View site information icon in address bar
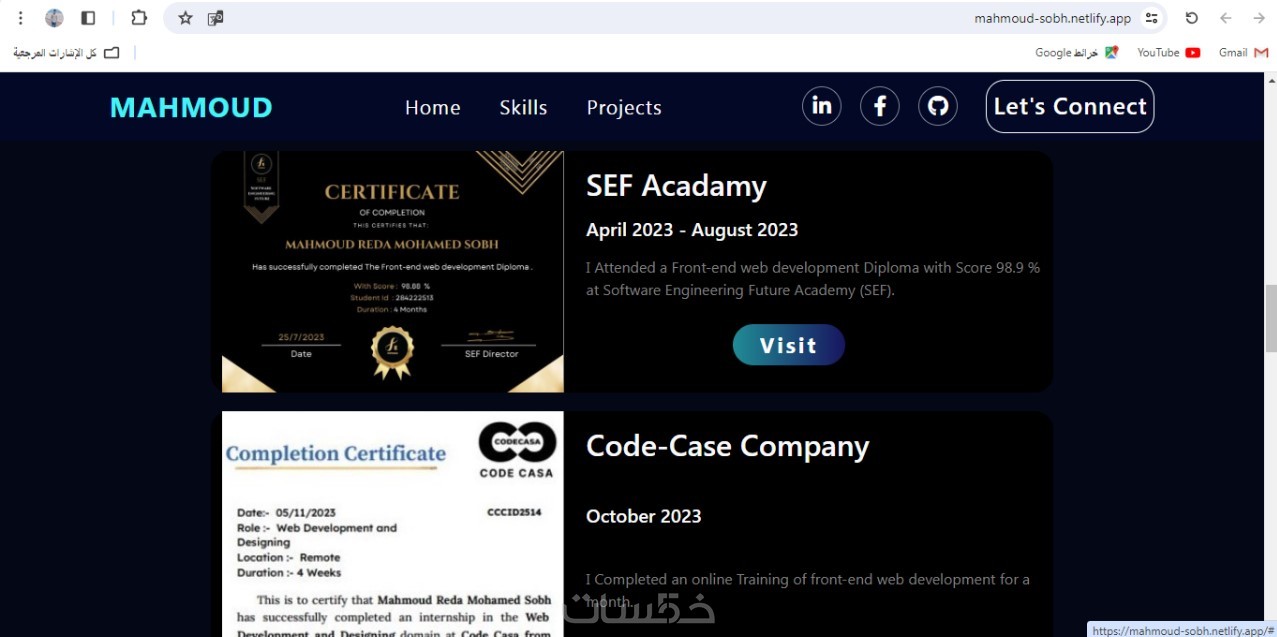 click(1152, 18)
